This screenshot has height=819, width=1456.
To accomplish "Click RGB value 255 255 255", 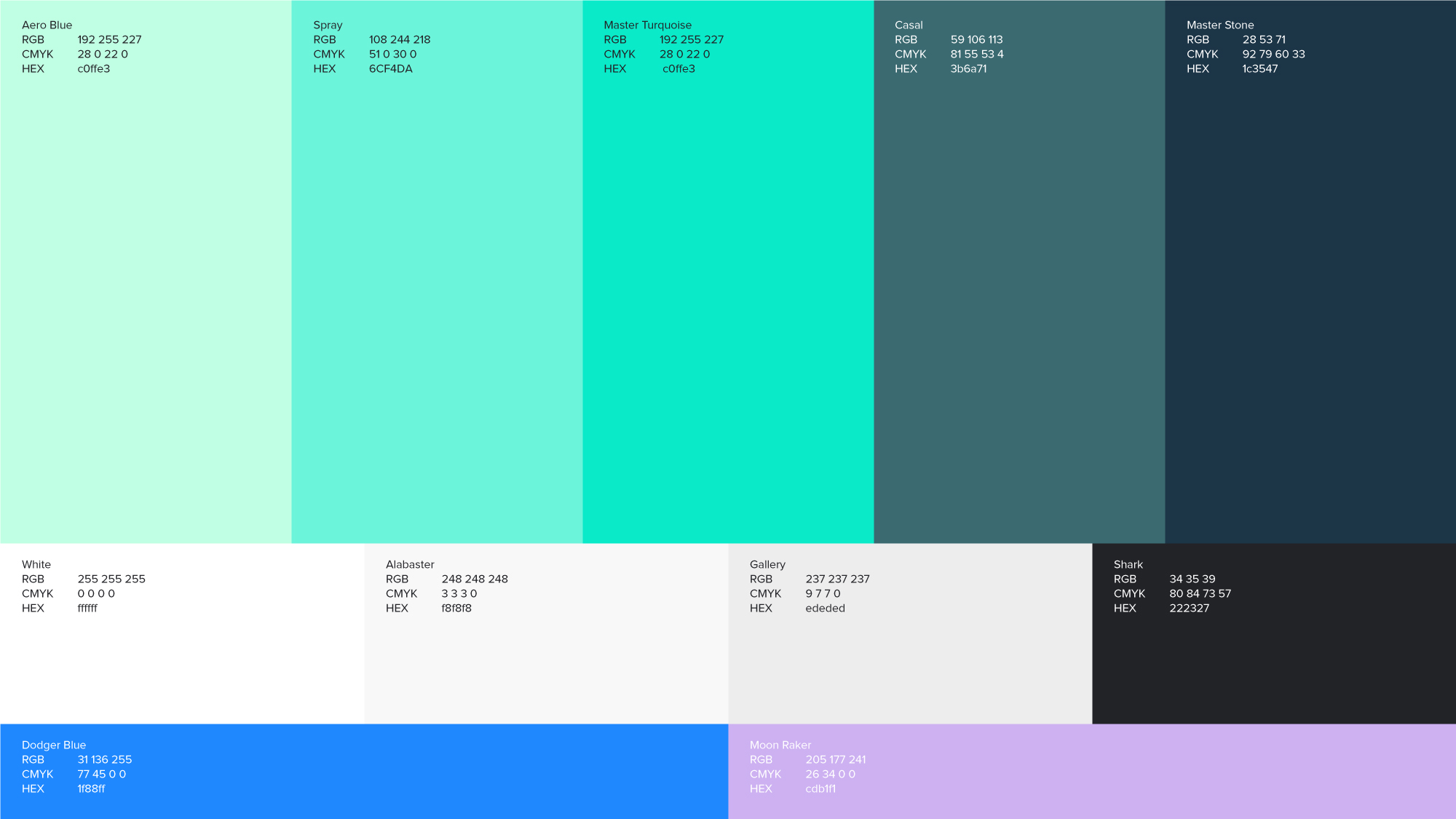I will pyautogui.click(x=111, y=579).
